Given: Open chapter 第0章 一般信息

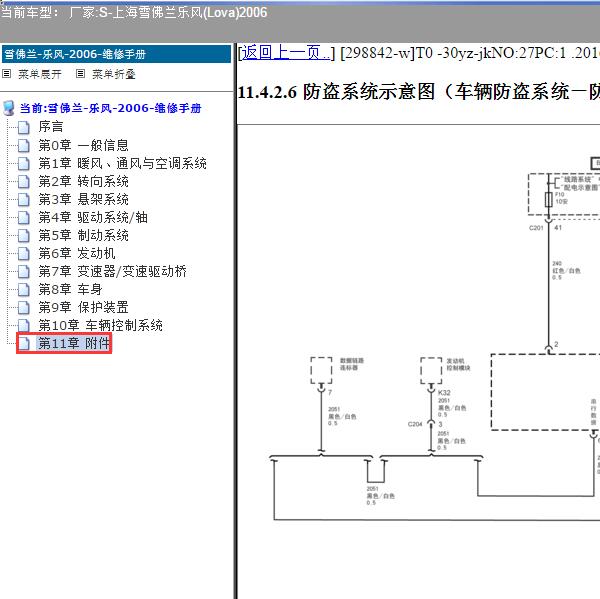Looking at the screenshot, I should tap(83, 145).
